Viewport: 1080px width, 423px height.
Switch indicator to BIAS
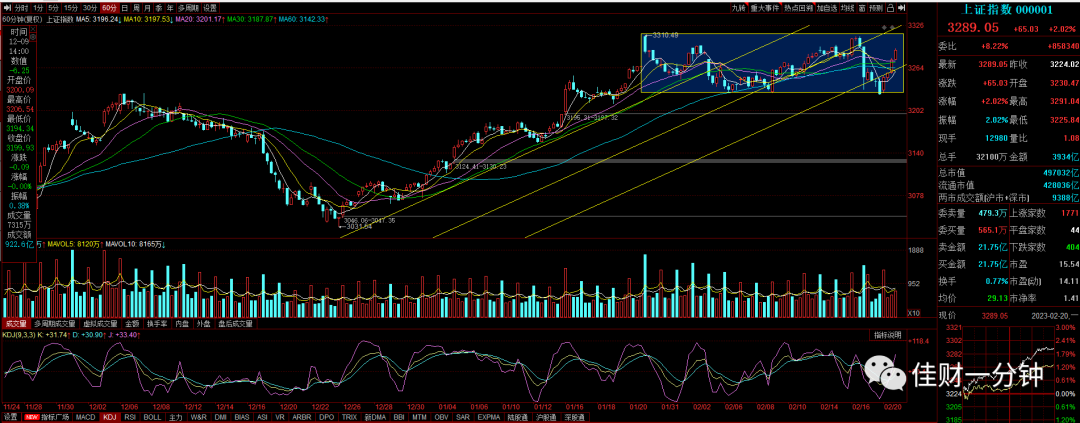pyautogui.click(x=242, y=417)
